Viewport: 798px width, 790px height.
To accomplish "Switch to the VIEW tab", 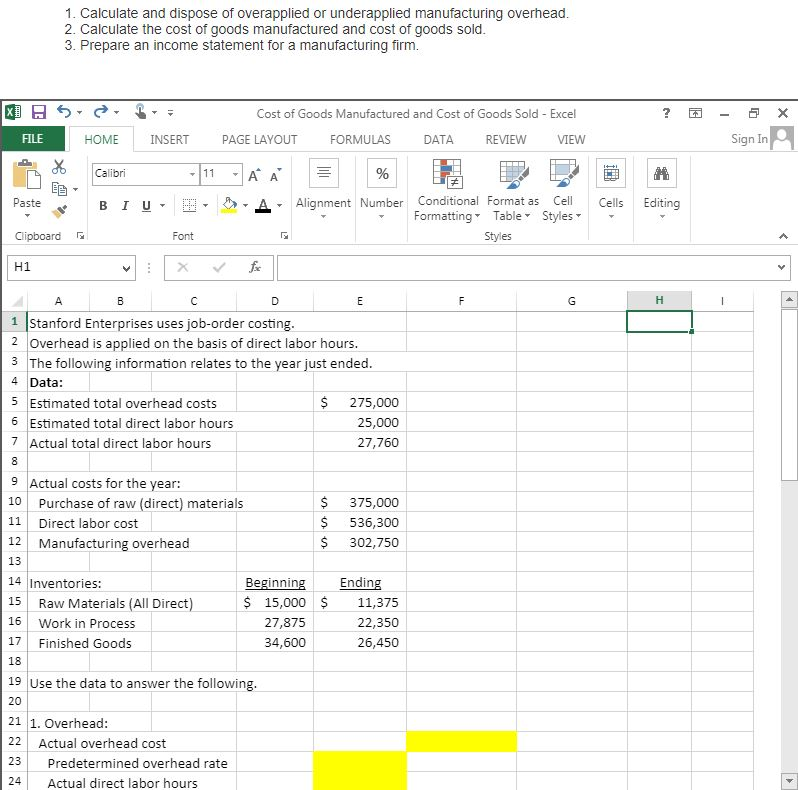I will (x=571, y=139).
